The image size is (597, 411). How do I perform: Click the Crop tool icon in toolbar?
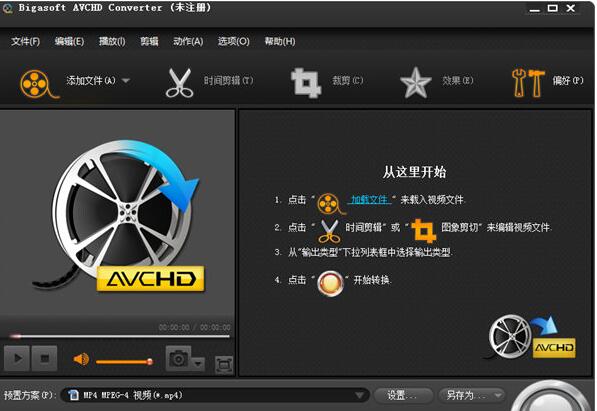click(306, 83)
